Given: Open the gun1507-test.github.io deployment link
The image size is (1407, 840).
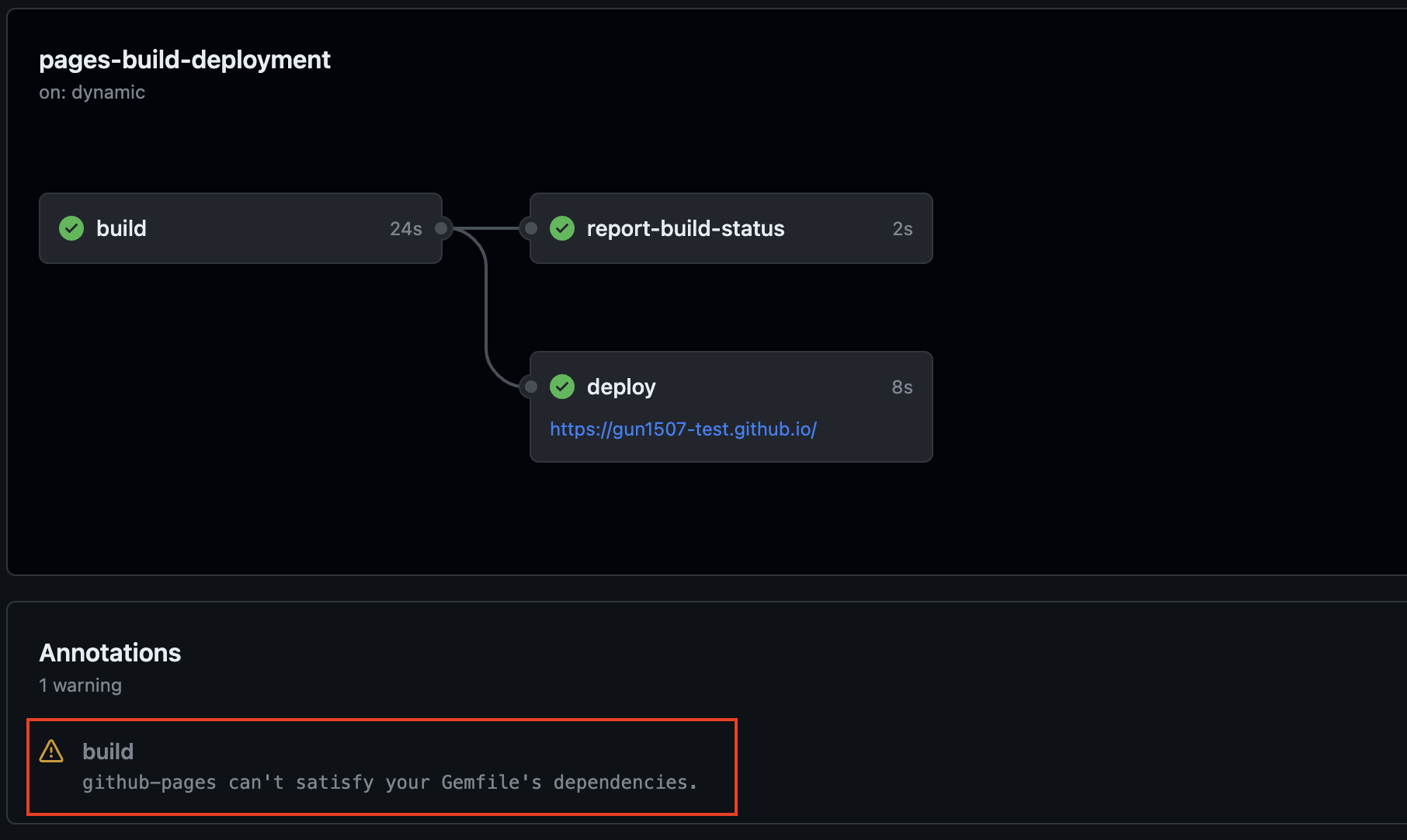Looking at the screenshot, I should tap(683, 429).
